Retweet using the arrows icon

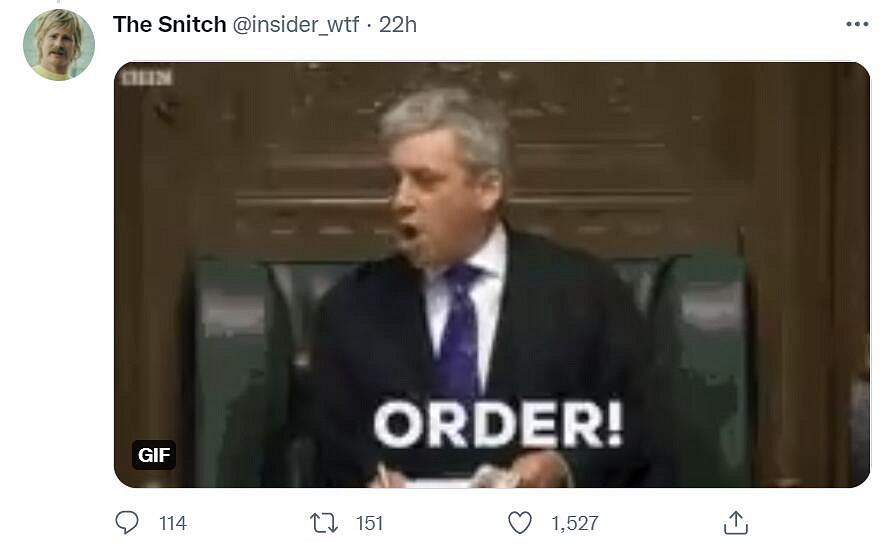pos(324,523)
